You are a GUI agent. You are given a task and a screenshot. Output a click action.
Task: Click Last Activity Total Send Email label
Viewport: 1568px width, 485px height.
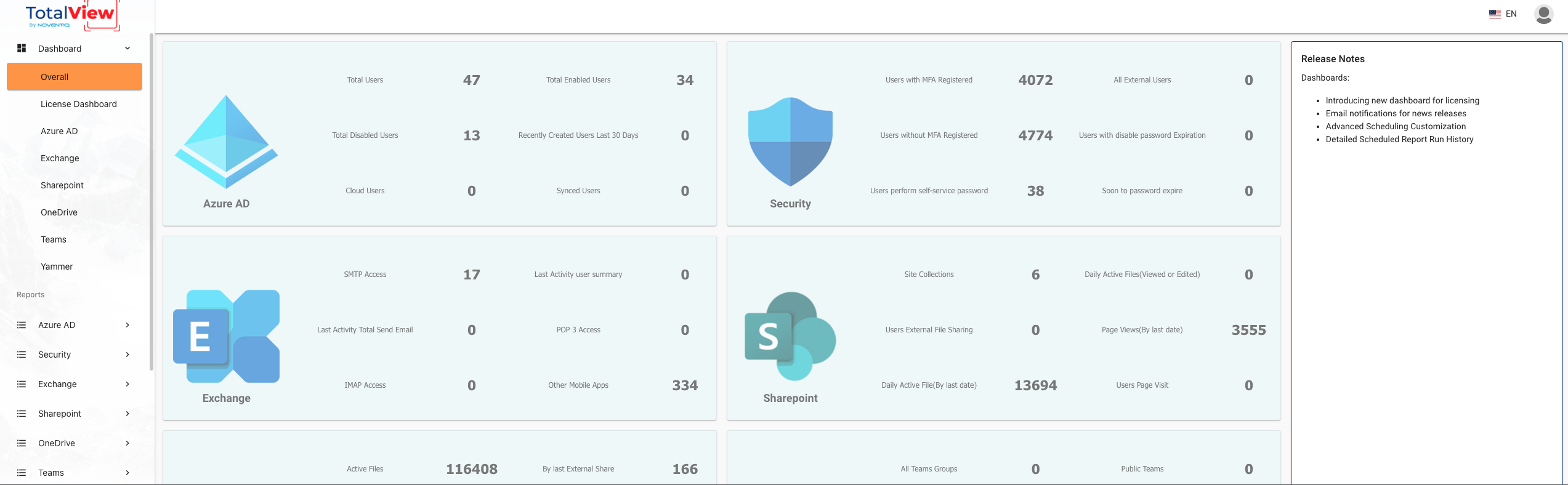pos(365,330)
